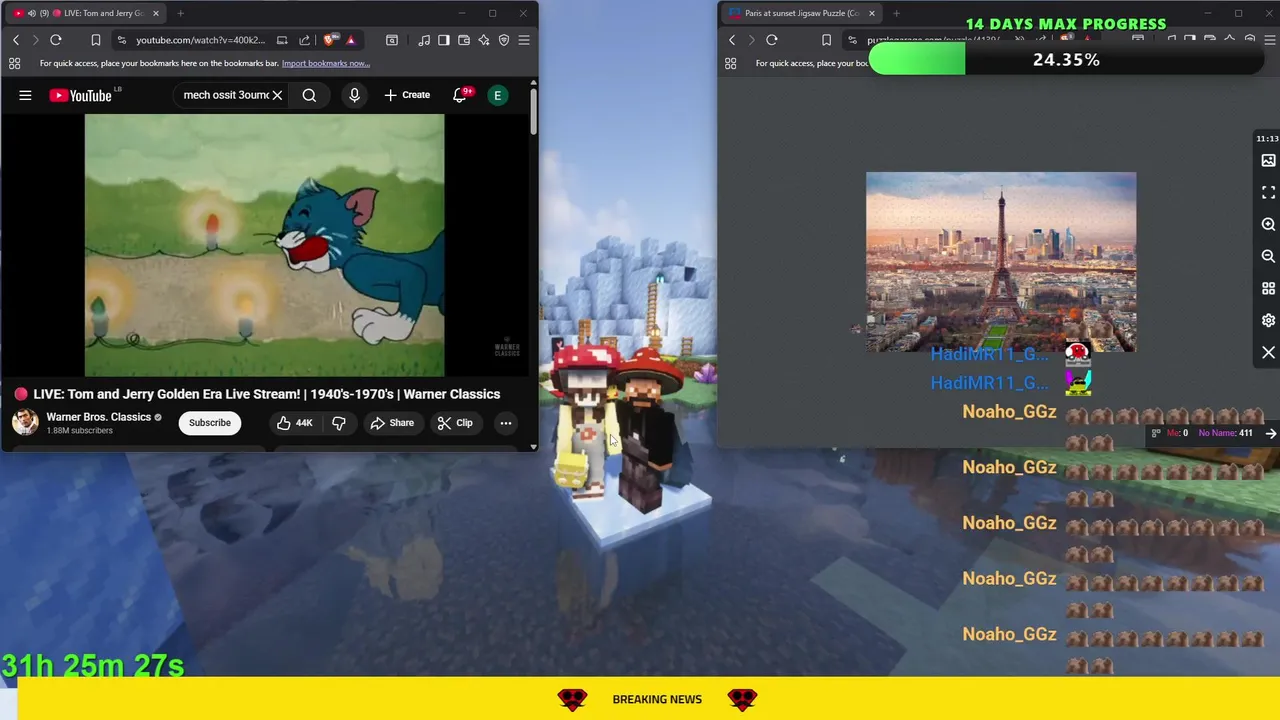Open the apps grid icon on YouTube bookmarks bar
This screenshot has height=720, width=1280.
(15, 63)
